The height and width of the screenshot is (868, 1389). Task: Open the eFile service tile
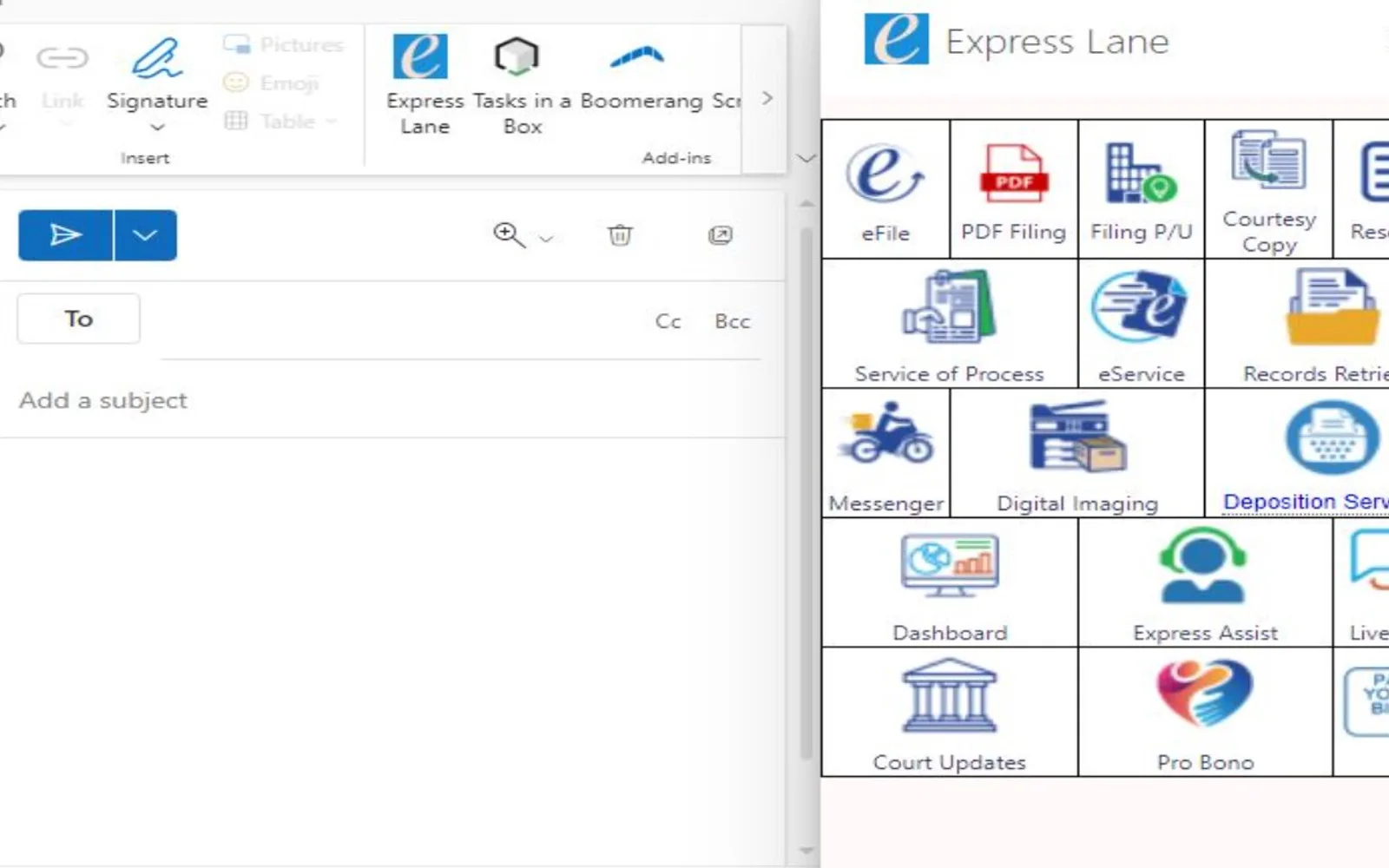point(885,189)
